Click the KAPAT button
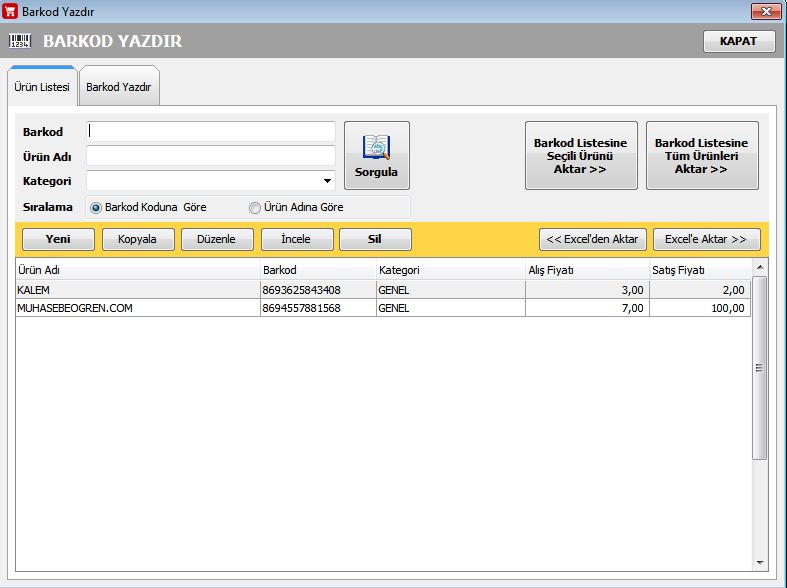 tap(739, 41)
